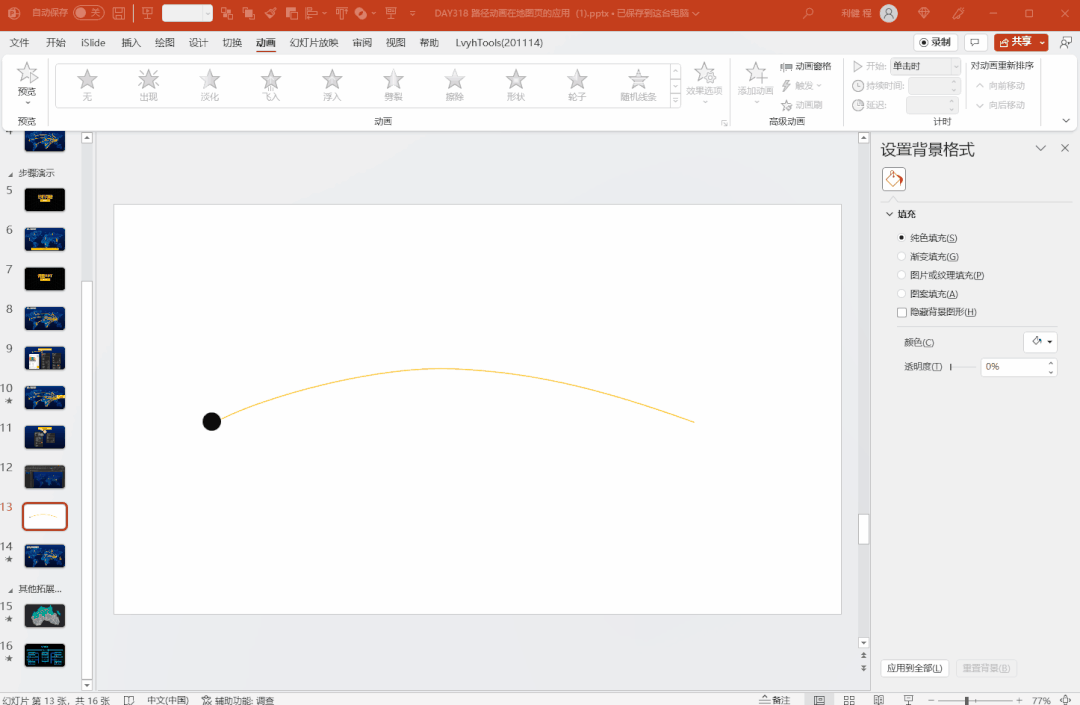Expand the animation gallery More arrow
The image size is (1080, 705).
pos(675,101)
